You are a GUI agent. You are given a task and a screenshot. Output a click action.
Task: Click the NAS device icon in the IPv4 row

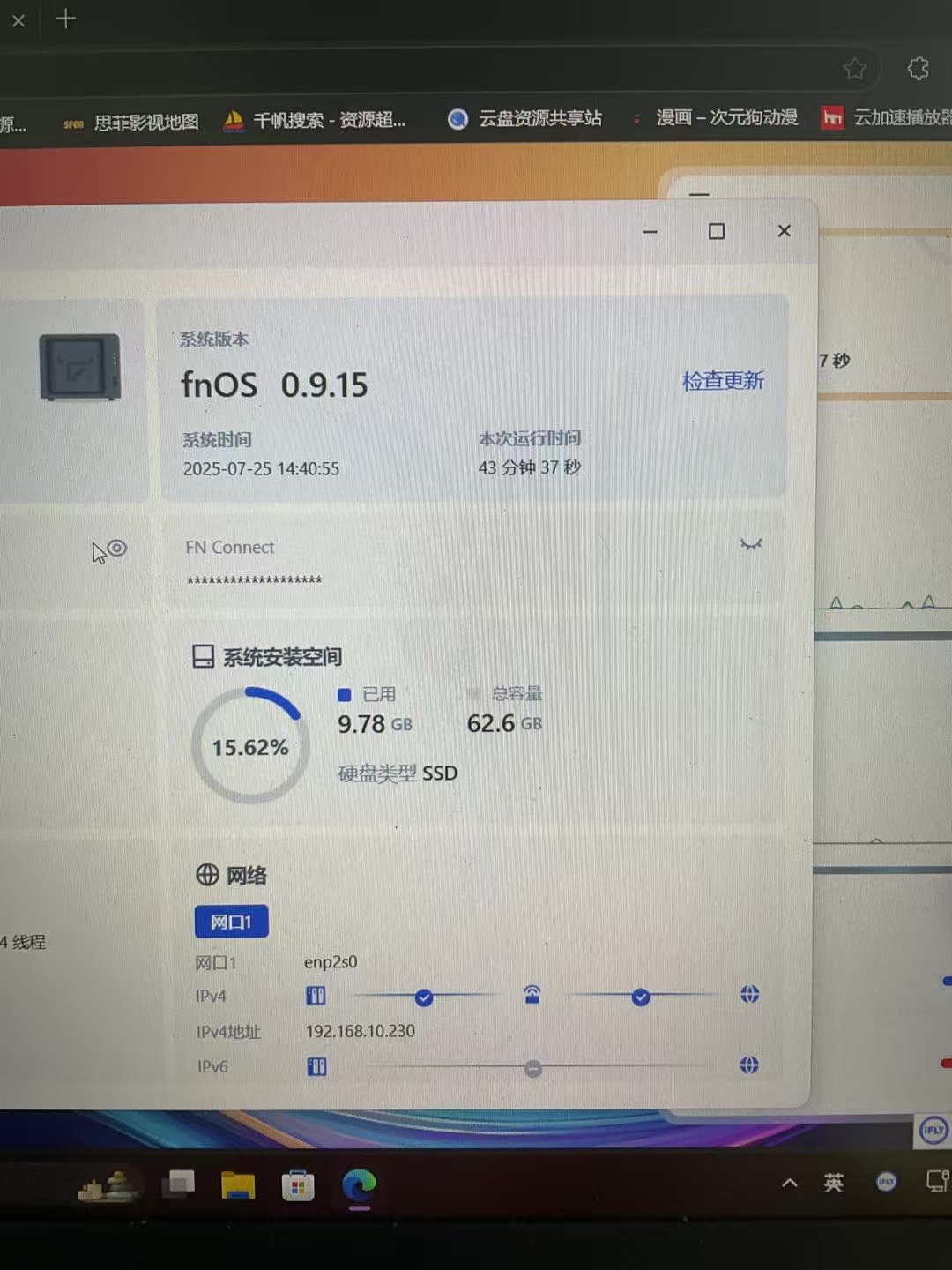(x=316, y=996)
